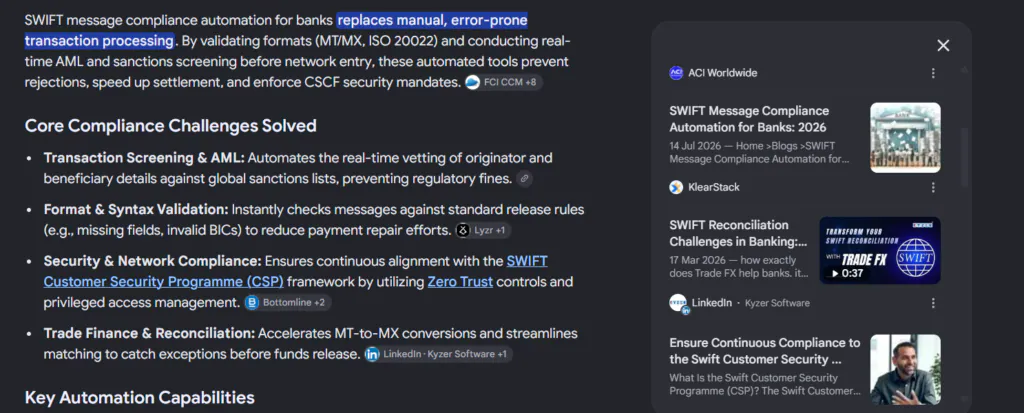Follow SWIFT Customer Security Programme (CSP) link

[x=295, y=272]
